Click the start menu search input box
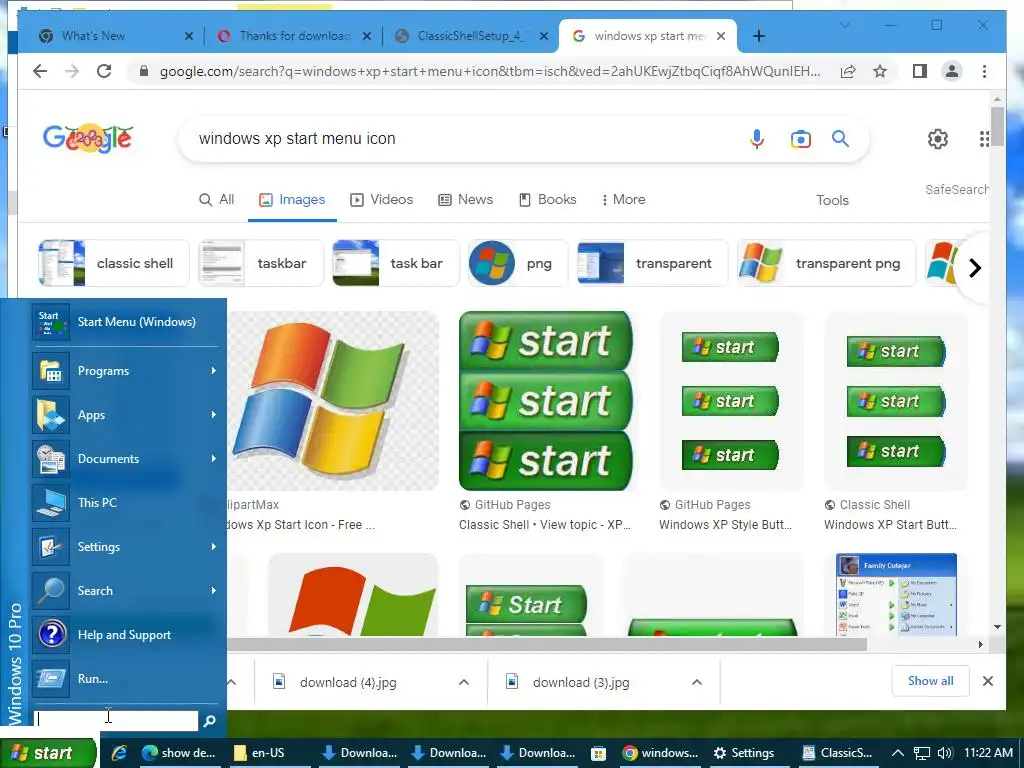This screenshot has height=768, width=1024. (x=116, y=720)
